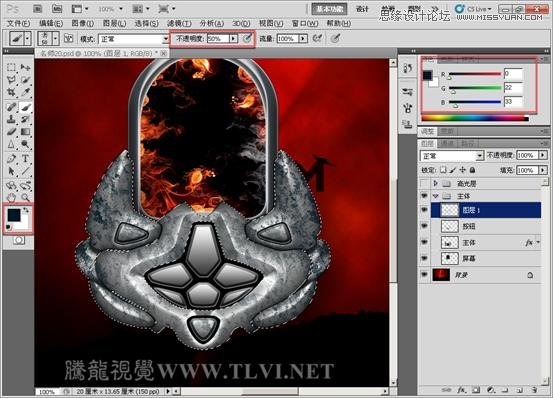The image size is (553, 398).
Task: Open the History panel icon
Action: pos(408,68)
